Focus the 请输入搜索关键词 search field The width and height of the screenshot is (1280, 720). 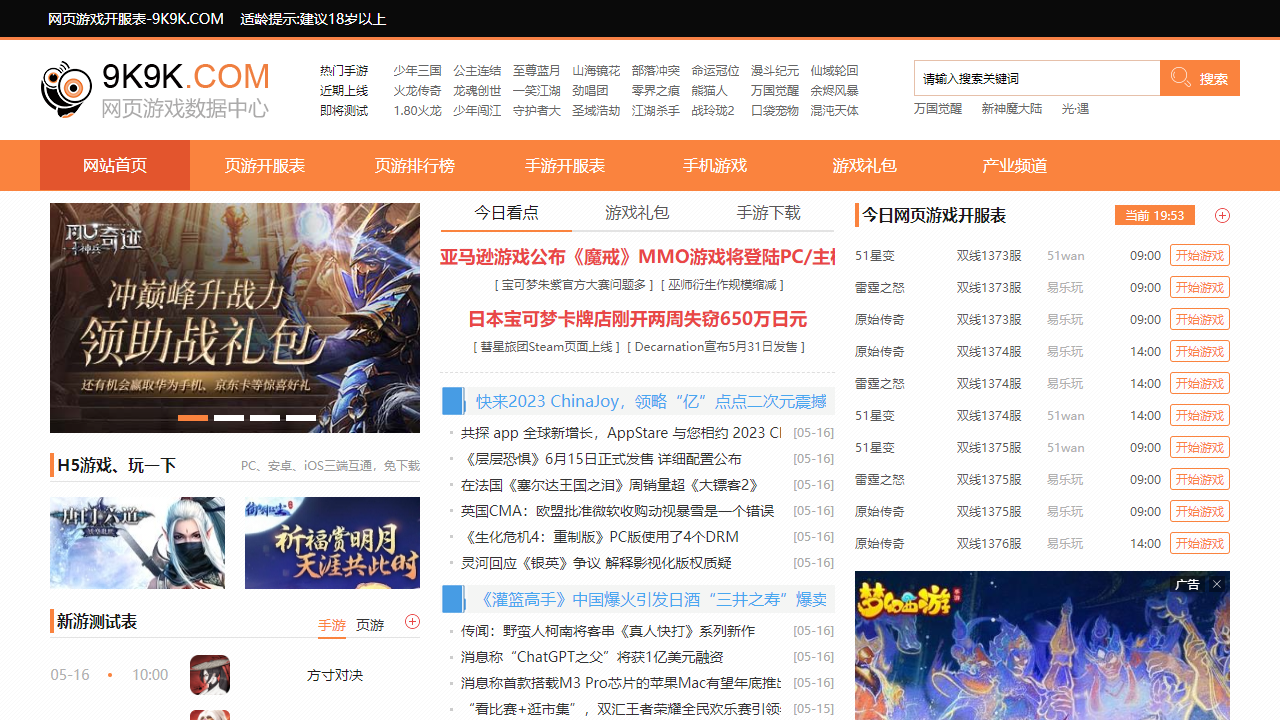(x=1037, y=78)
